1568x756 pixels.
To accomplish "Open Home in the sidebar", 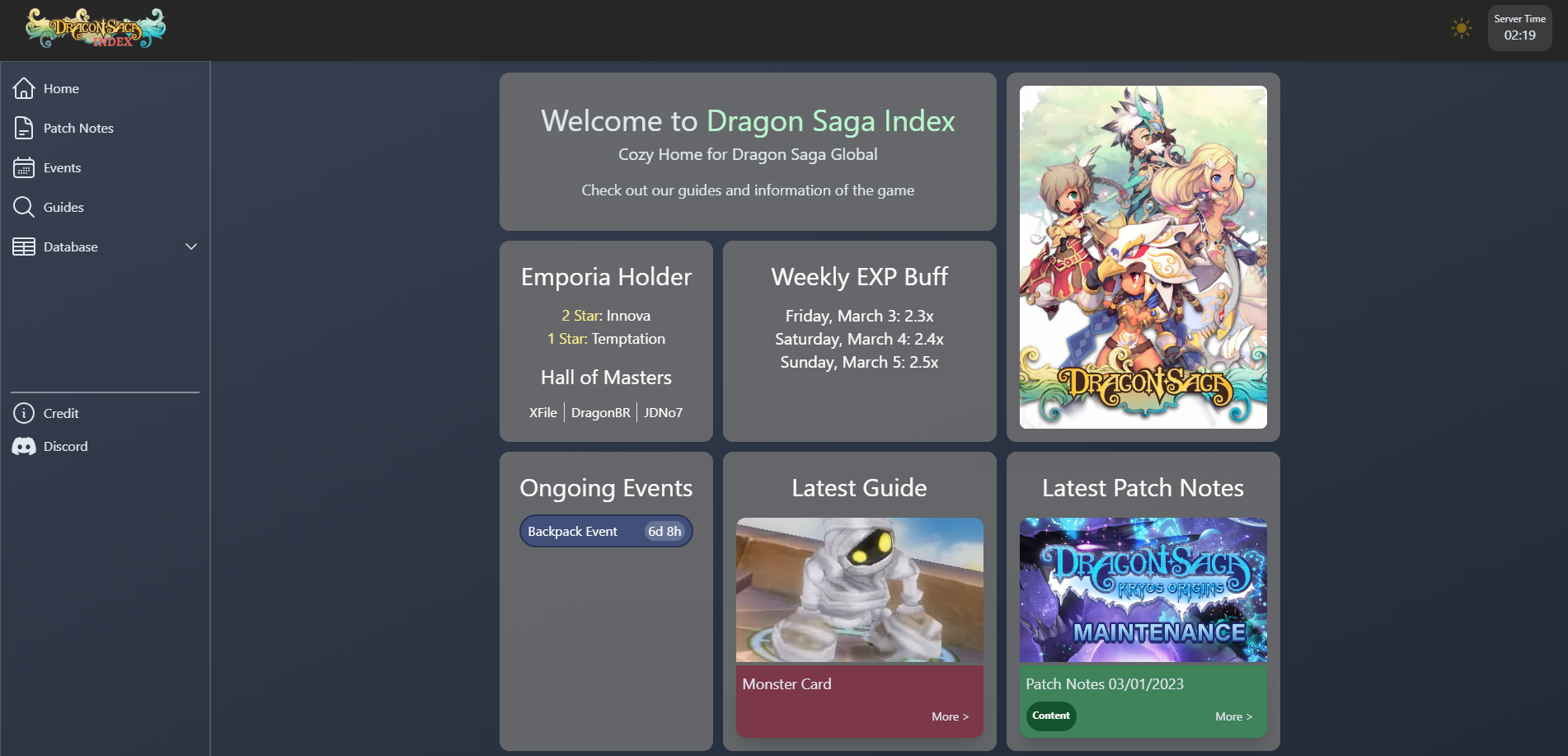I will coord(61,88).
